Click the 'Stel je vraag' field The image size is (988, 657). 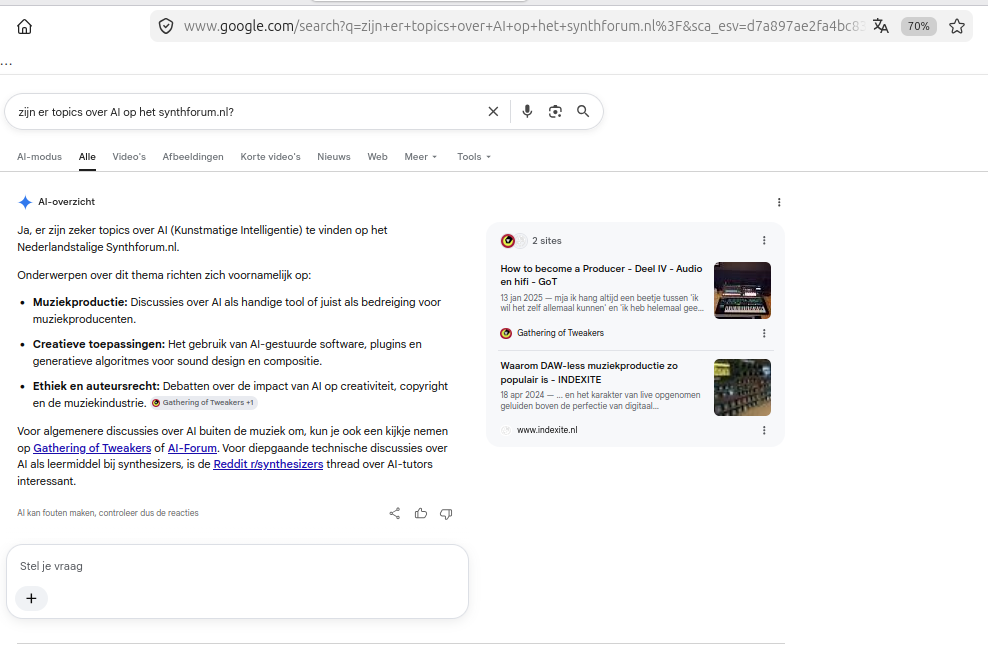[x=237, y=566]
